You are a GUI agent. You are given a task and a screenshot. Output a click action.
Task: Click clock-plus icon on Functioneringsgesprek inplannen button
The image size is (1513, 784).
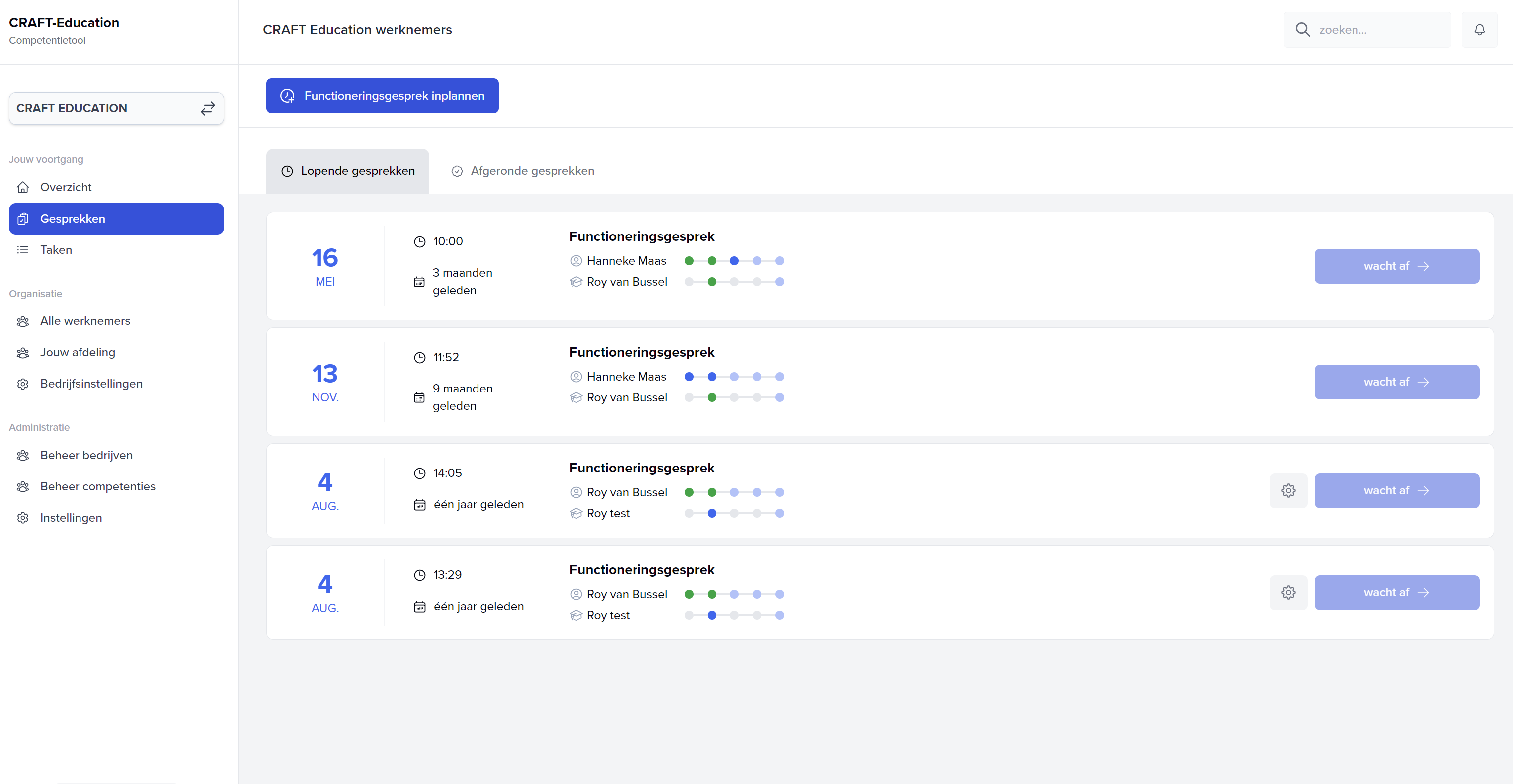click(x=287, y=96)
